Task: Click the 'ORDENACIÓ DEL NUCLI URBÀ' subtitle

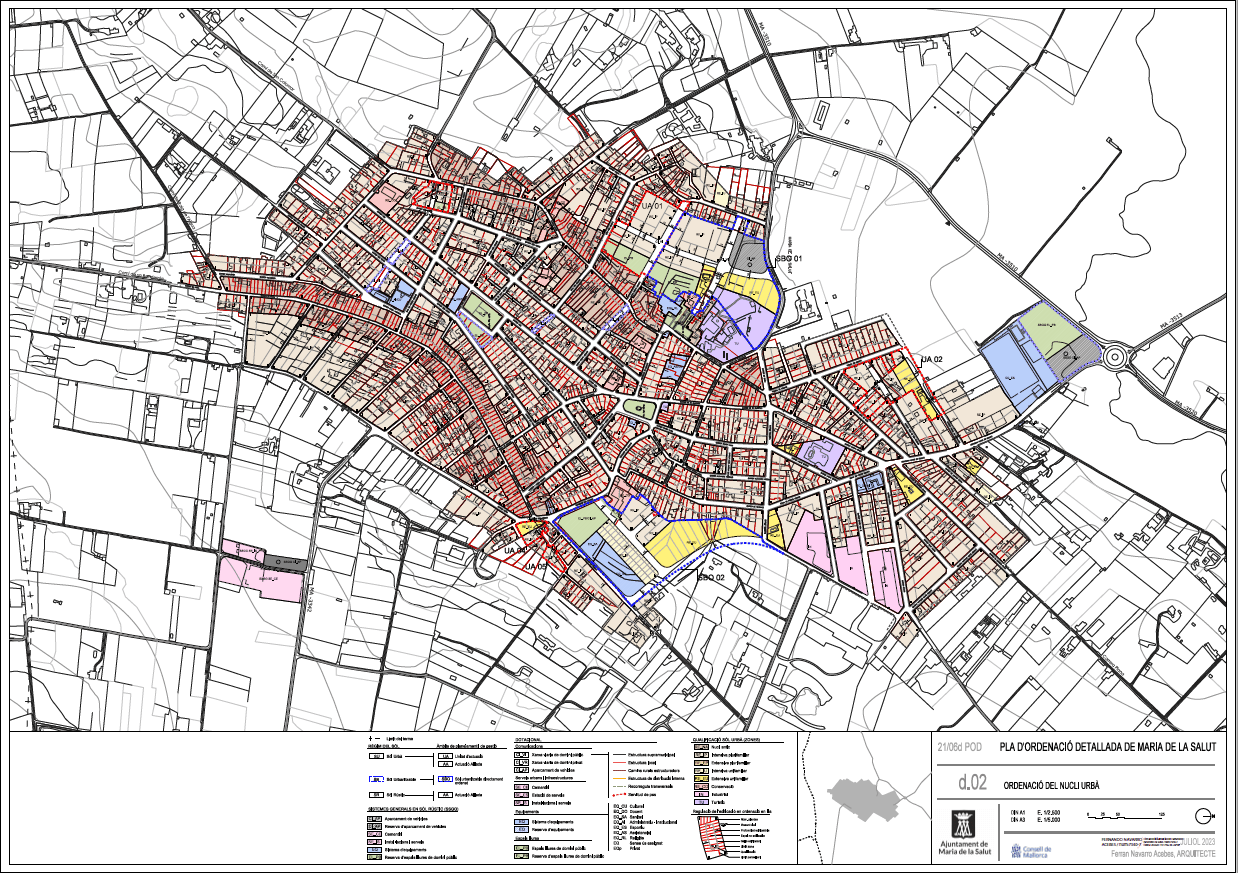Action: (1052, 785)
